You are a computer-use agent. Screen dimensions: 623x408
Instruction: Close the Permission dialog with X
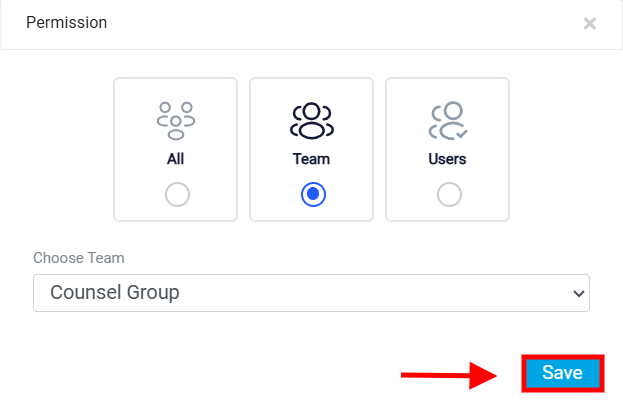pos(590,23)
